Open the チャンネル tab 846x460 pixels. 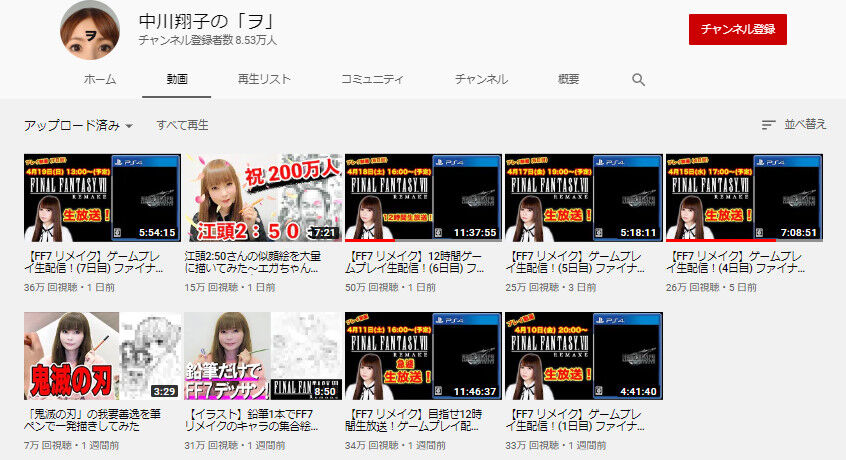(x=481, y=79)
